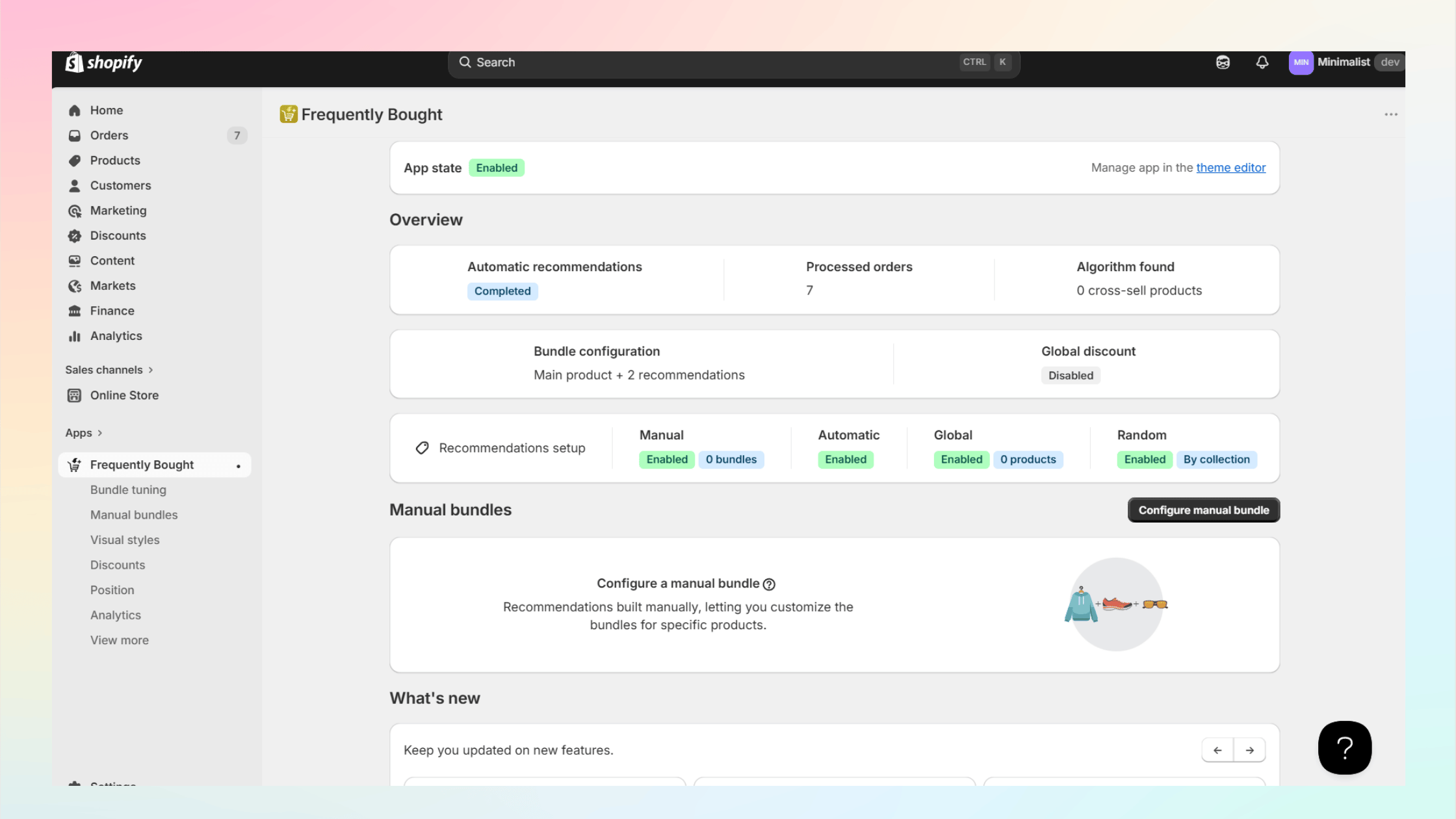Click the previous arrow in What's new
1456x819 pixels.
(x=1217, y=750)
